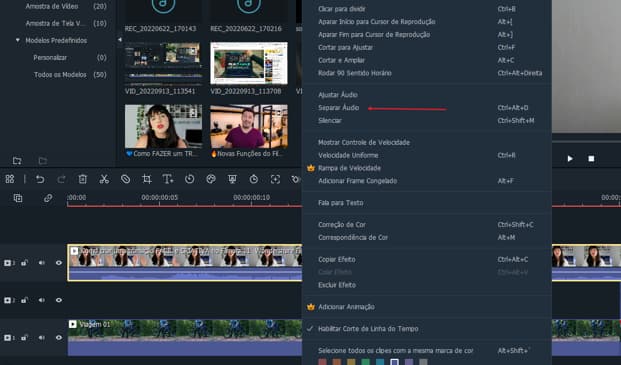
Task: Select the scissors Split tool
Action: pos(104,179)
